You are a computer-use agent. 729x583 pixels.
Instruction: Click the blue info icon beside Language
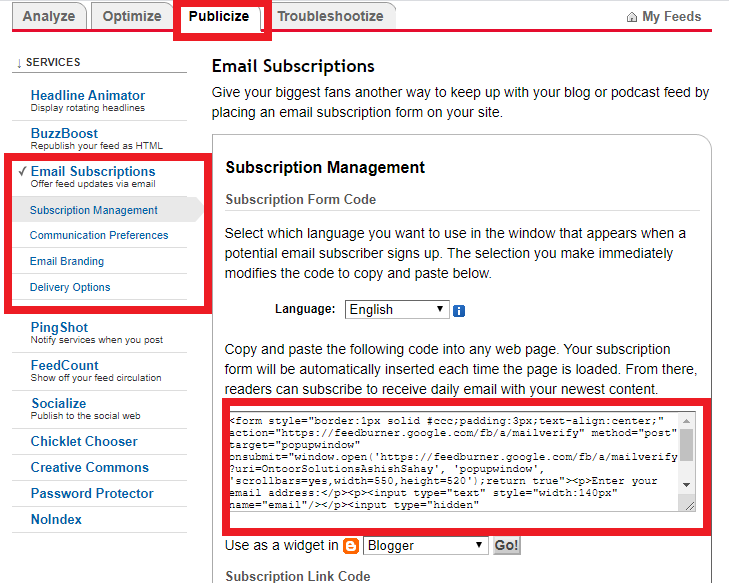[459, 310]
